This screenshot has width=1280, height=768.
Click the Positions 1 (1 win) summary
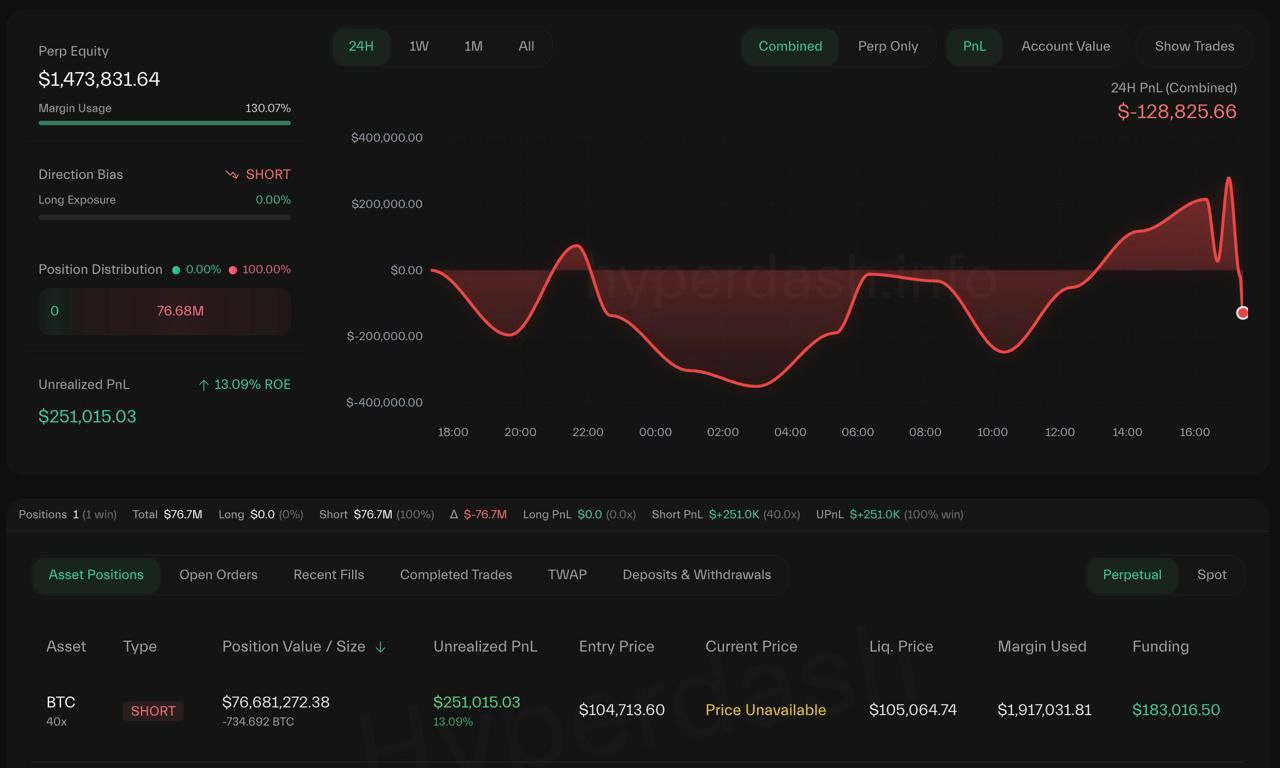pyautogui.click(x=68, y=514)
